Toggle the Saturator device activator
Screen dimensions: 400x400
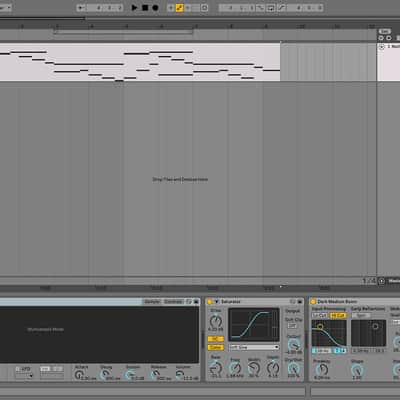click(x=210, y=302)
